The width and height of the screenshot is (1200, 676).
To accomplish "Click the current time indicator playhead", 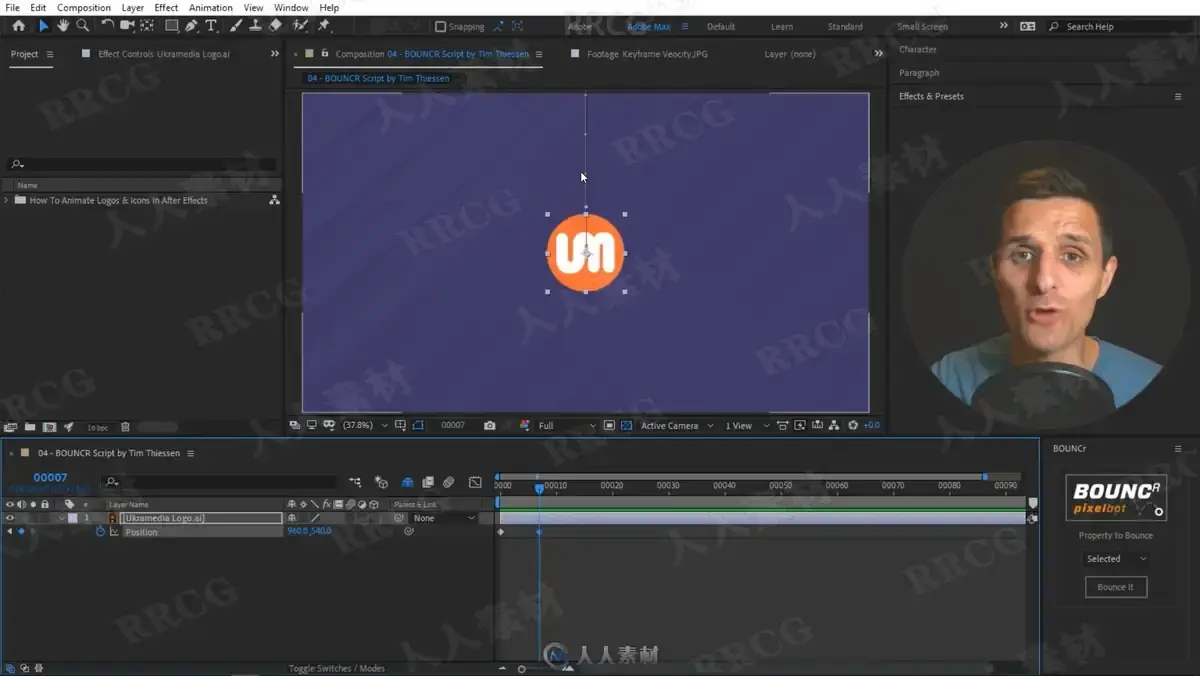I will 539,487.
